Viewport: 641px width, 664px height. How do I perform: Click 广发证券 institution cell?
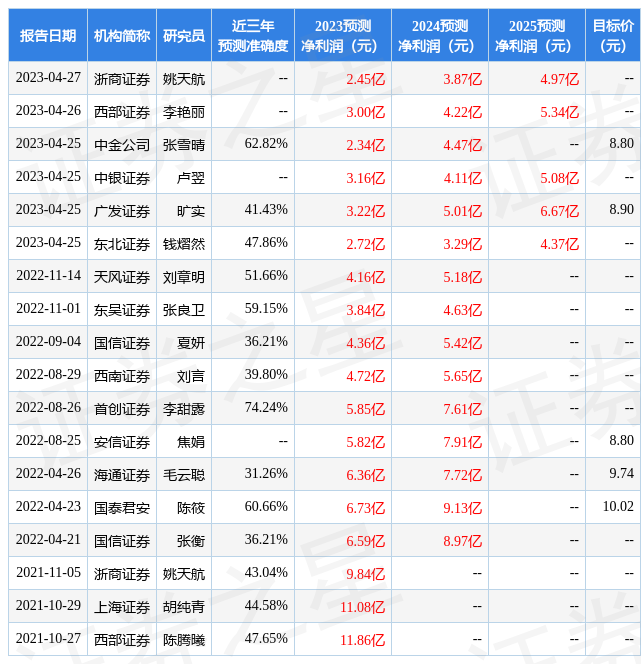[122, 211]
